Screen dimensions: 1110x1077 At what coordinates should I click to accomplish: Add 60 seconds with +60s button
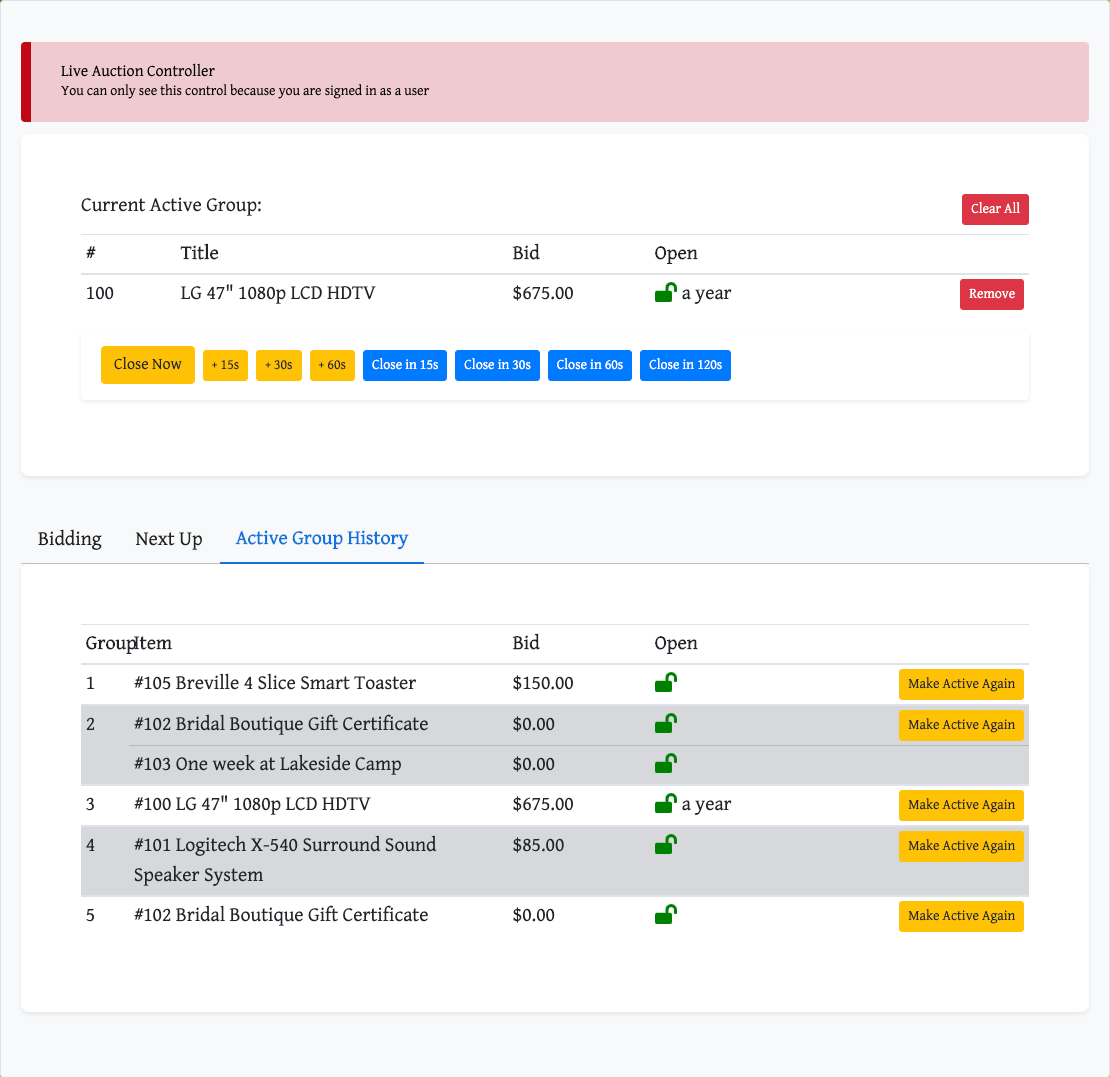click(x=332, y=365)
